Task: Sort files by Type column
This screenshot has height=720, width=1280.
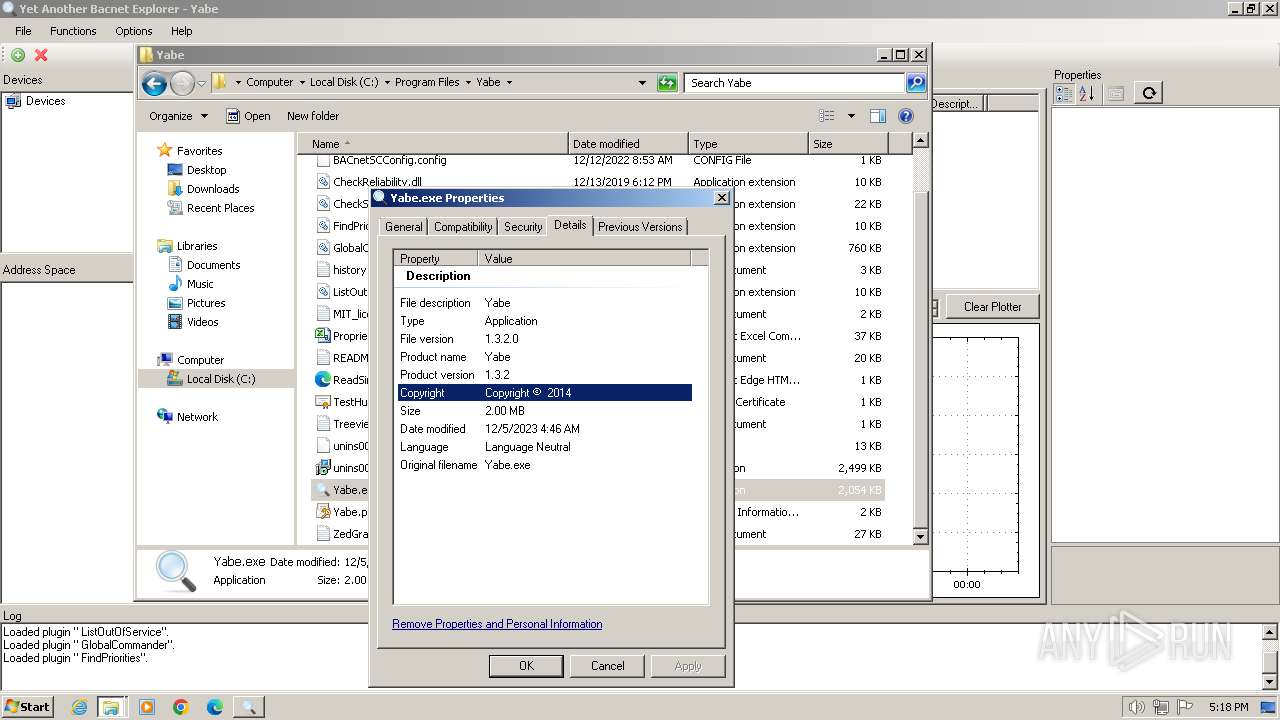Action: coord(748,144)
